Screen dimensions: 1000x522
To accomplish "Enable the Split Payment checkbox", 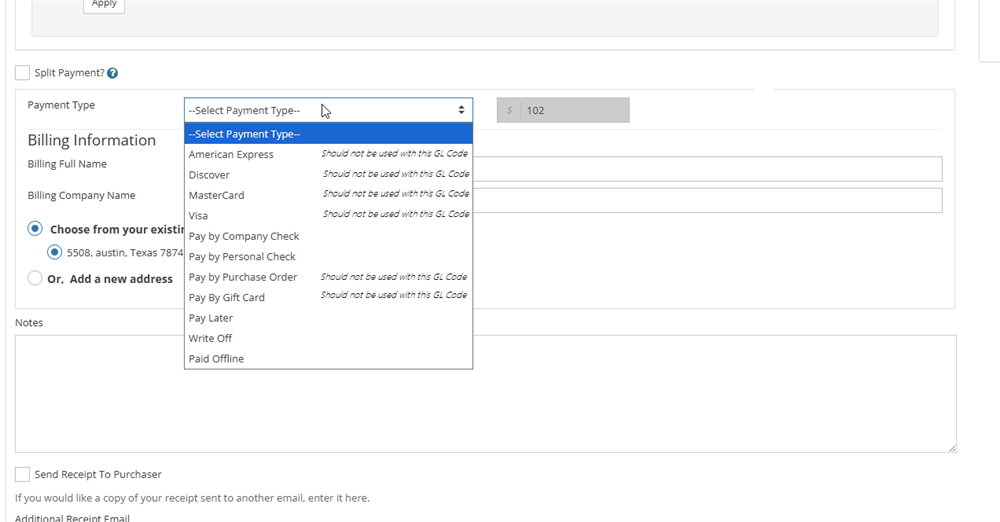I will (22, 73).
